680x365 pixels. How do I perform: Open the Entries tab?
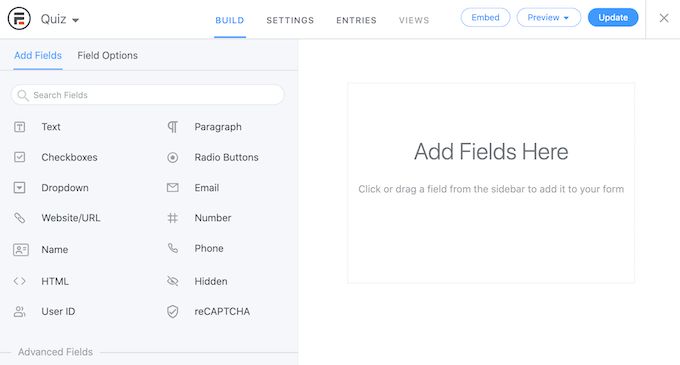(x=356, y=20)
